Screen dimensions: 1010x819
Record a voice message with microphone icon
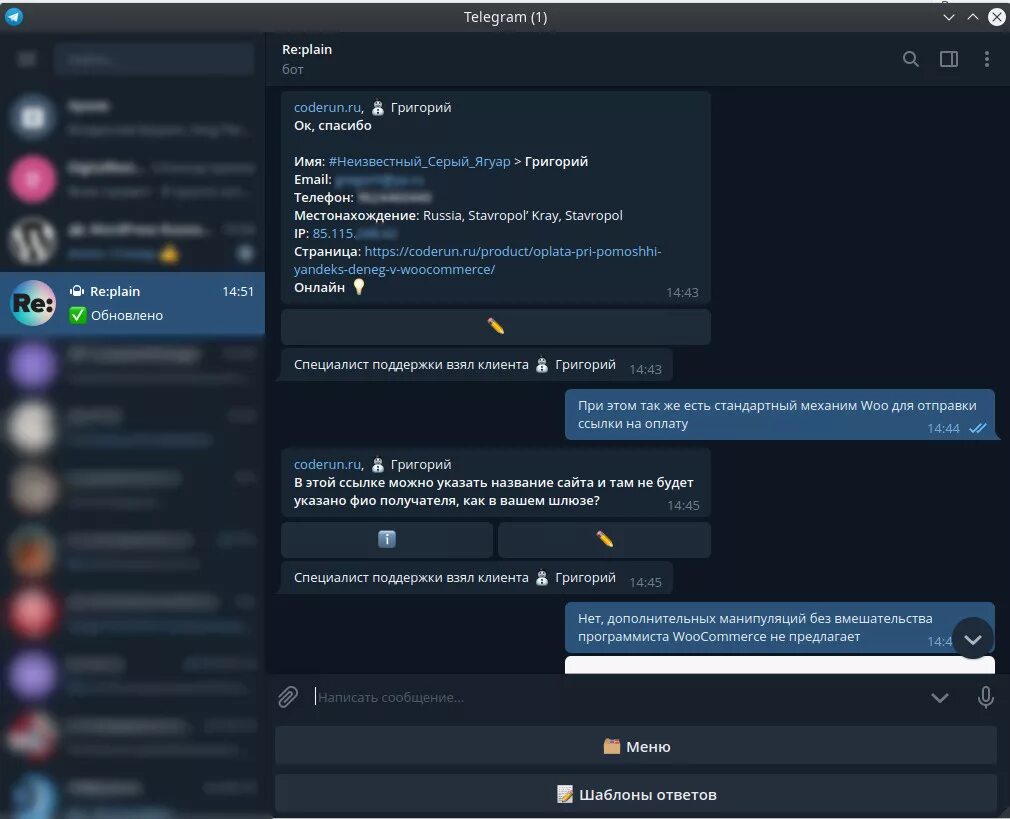pos(985,697)
